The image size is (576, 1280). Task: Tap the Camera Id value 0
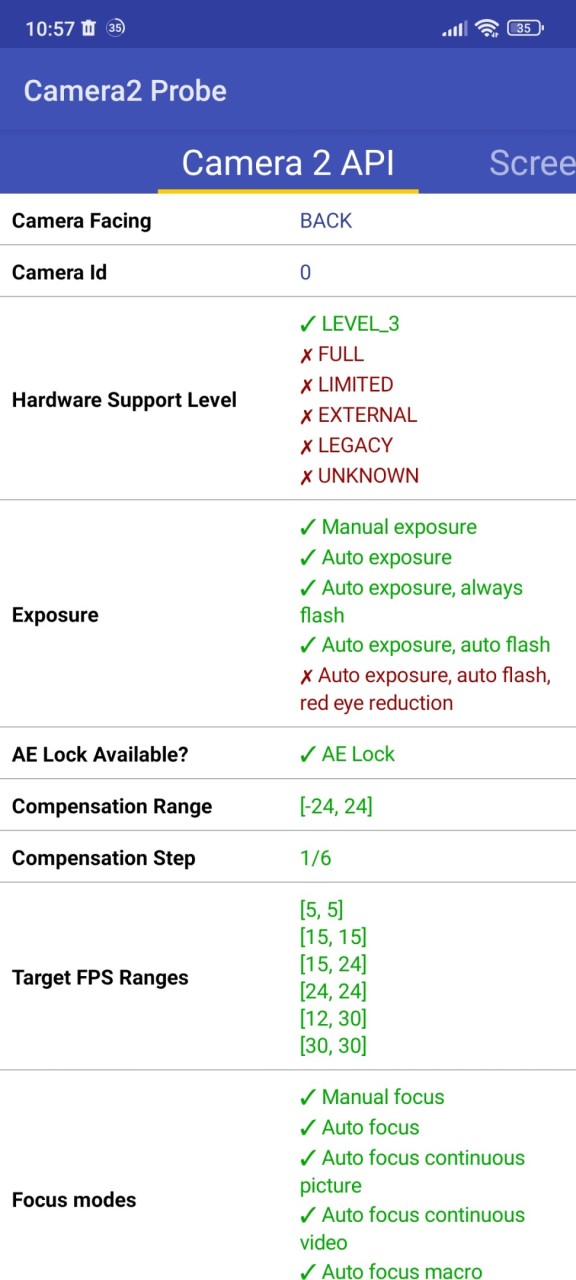click(305, 272)
